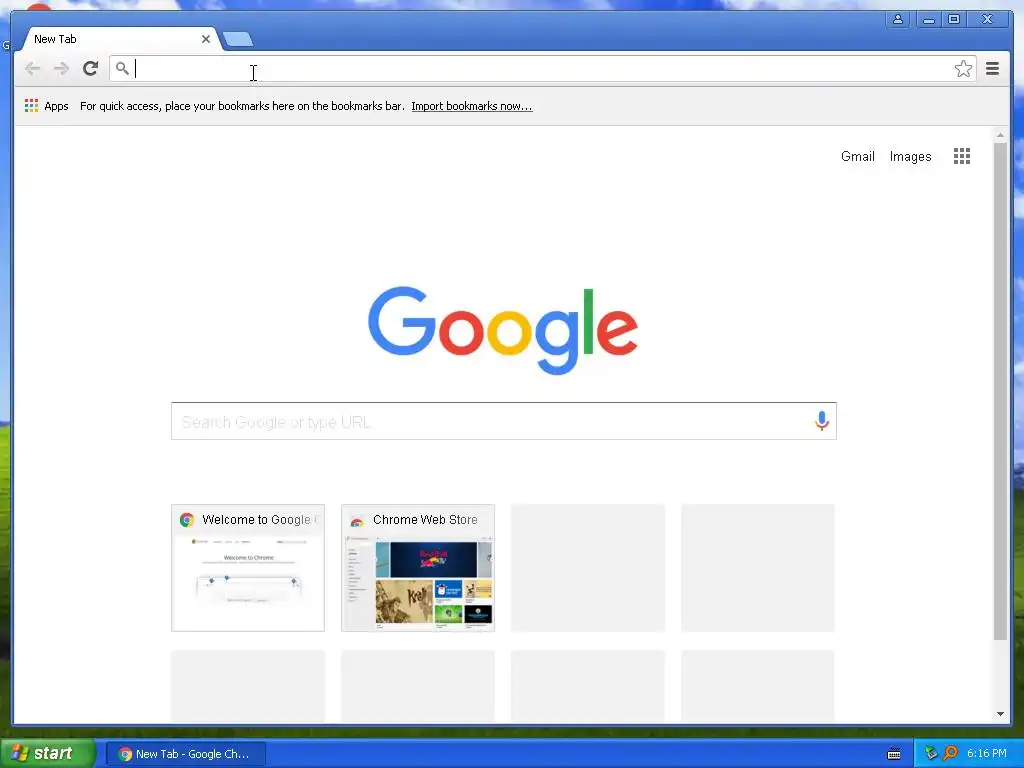Close the New Tab tab
The image size is (1024, 768).
point(206,39)
